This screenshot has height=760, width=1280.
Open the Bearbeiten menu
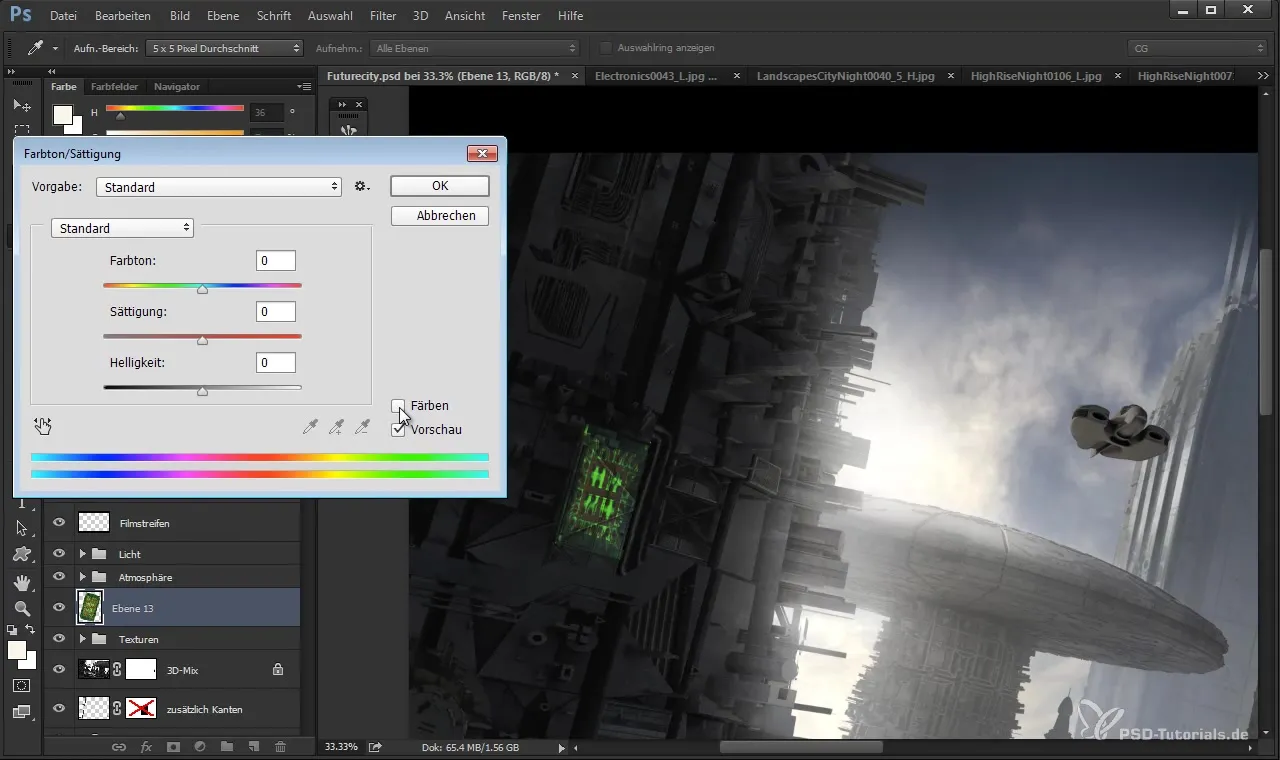123,16
